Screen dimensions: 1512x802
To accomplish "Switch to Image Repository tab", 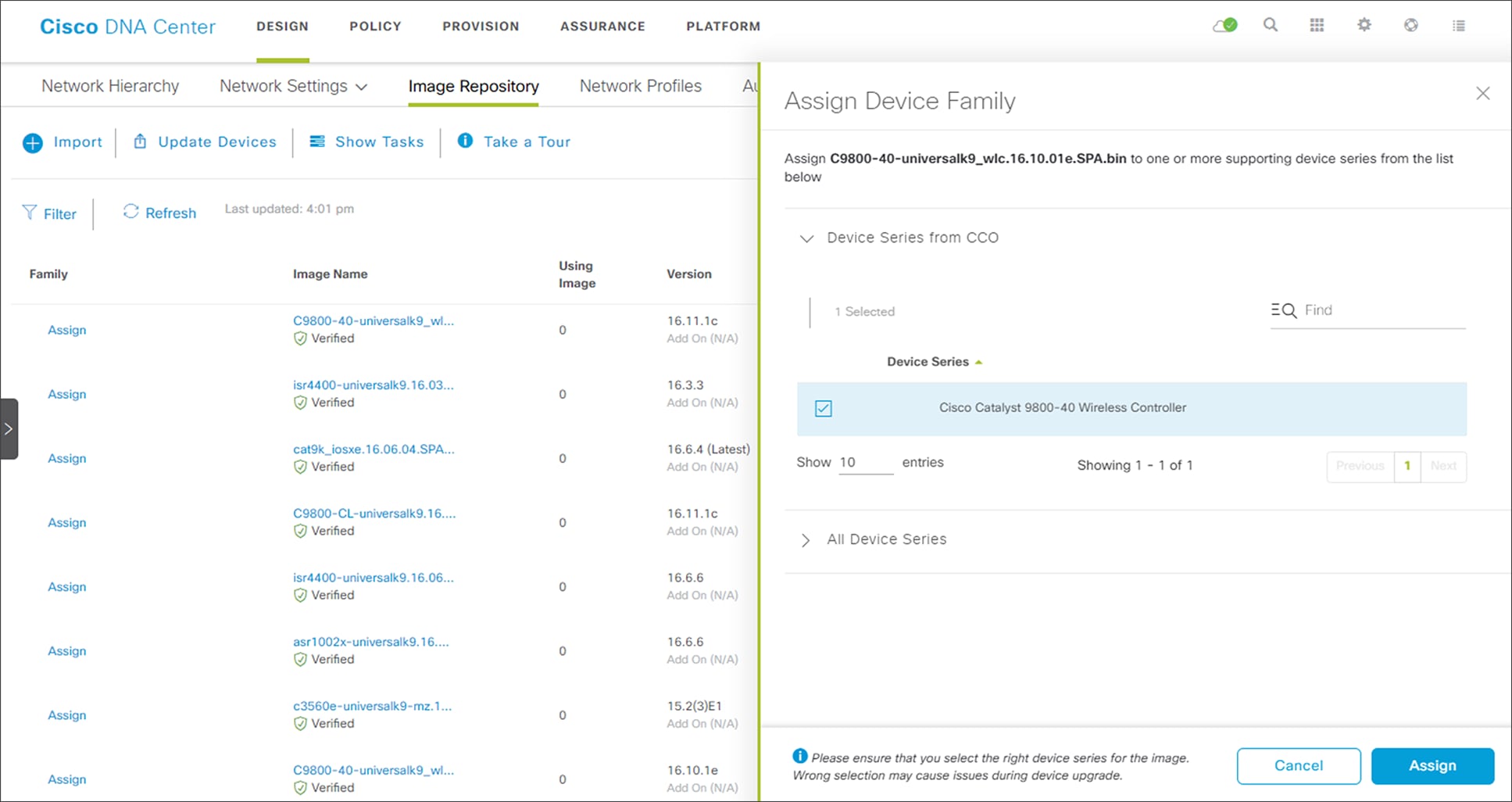I will [474, 86].
